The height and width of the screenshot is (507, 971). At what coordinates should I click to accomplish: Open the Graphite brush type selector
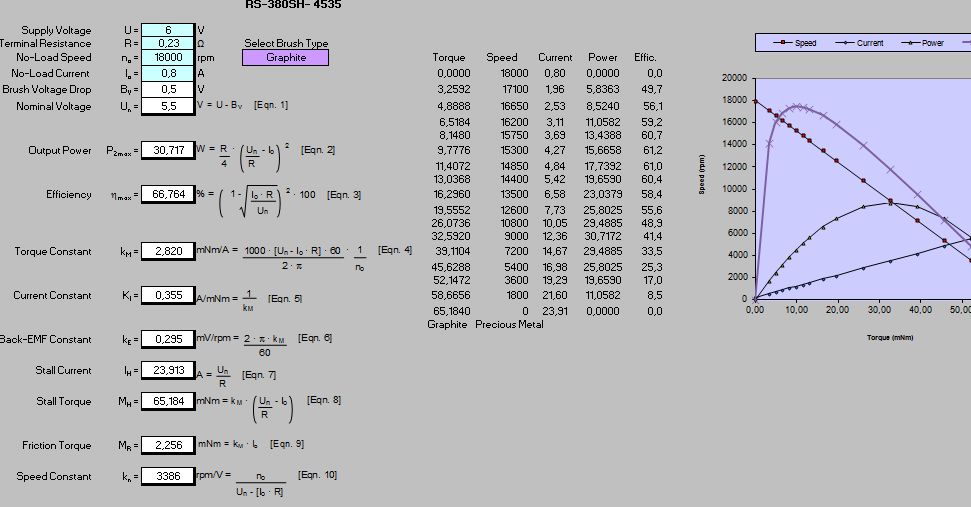coord(285,58)
